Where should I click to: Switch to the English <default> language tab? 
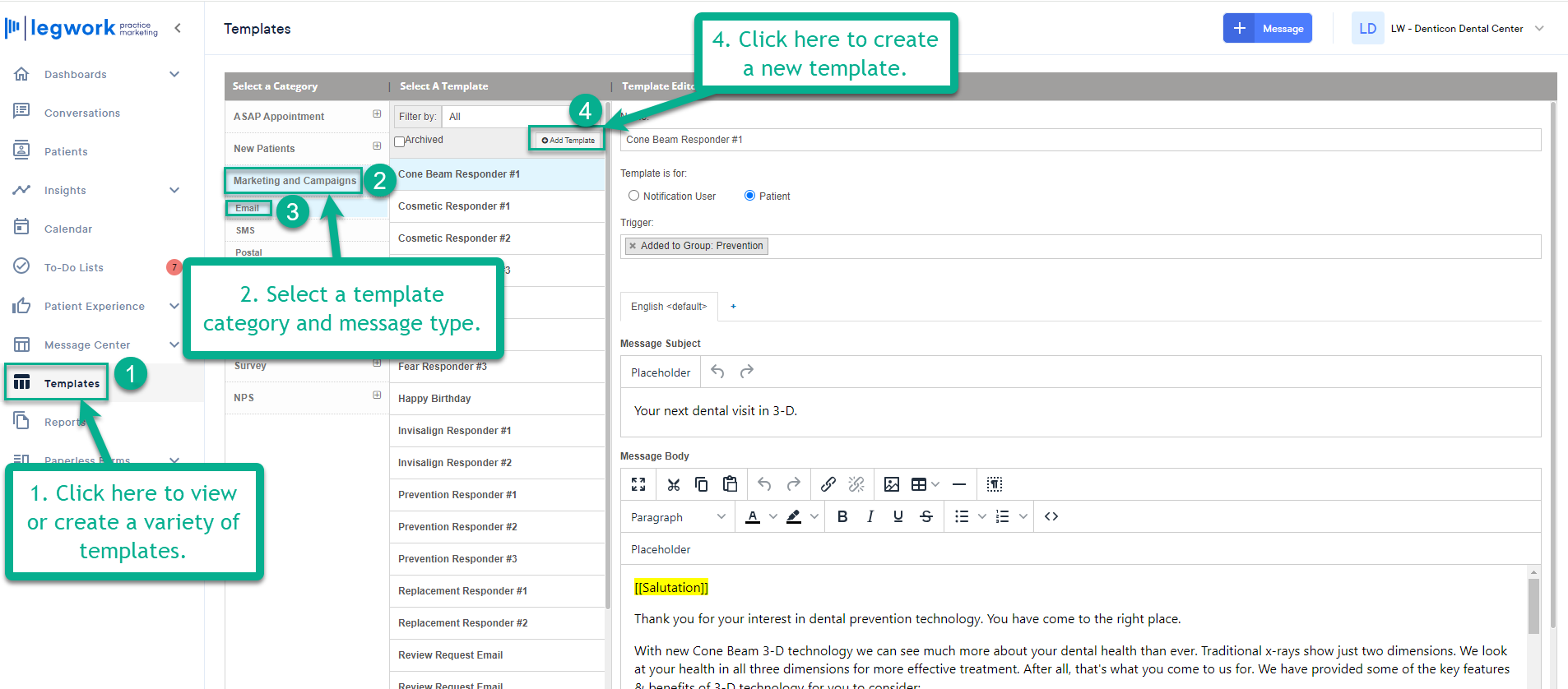[x=669, y=307]
